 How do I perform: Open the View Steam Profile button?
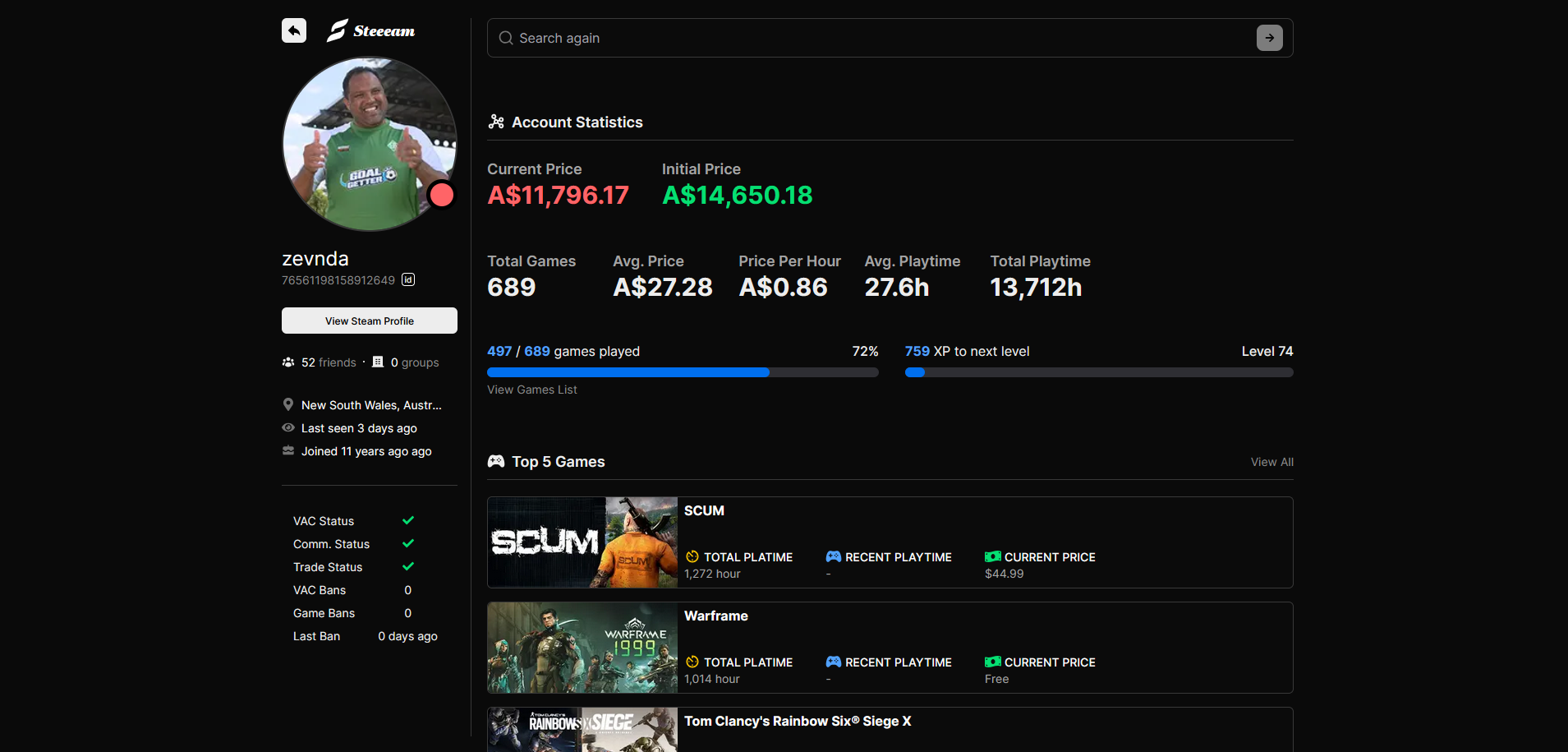pyautogui.click(x=370, y=321)
